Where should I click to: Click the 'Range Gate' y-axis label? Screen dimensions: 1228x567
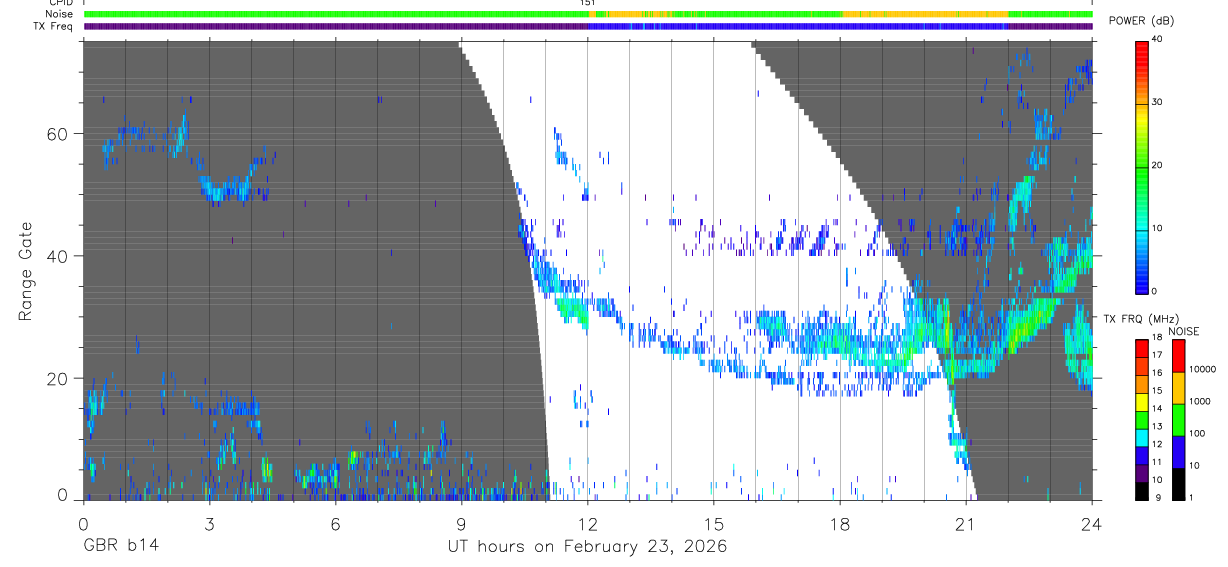pos(25,272)
